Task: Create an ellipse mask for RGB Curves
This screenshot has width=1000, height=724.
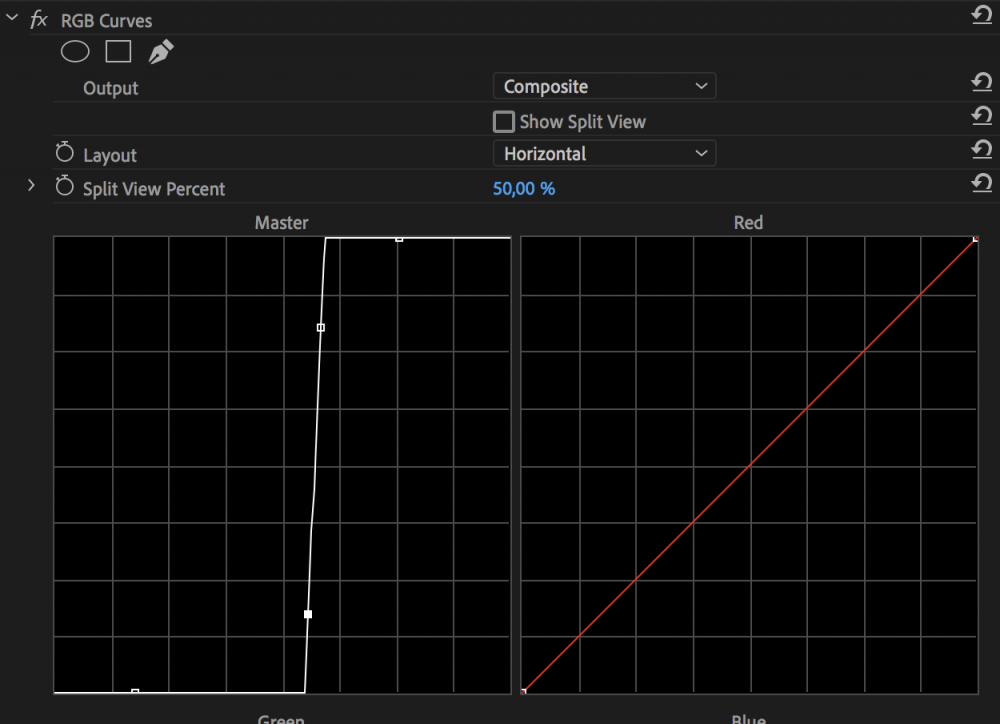Action: point(76,52)
